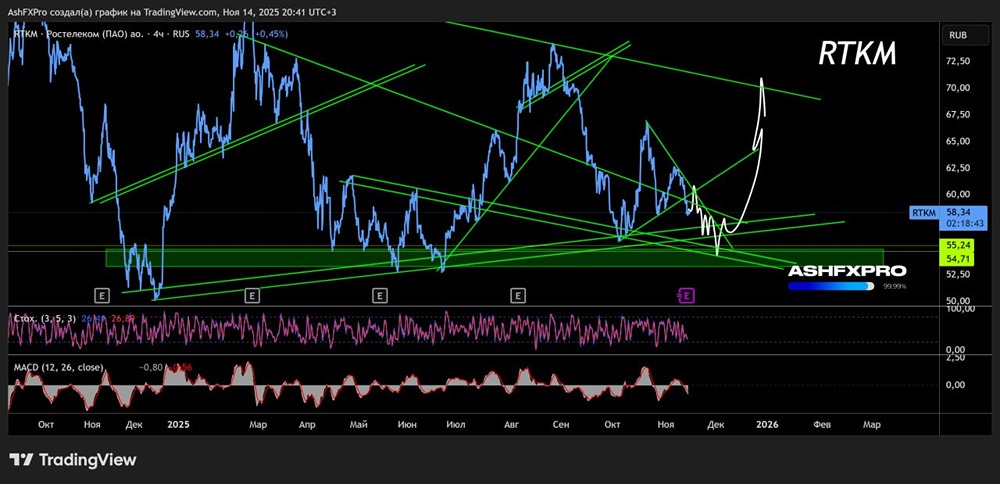1000x484 pixels.
Task: Click the 72,50 price axis value
Action: [x=959, y=61]
